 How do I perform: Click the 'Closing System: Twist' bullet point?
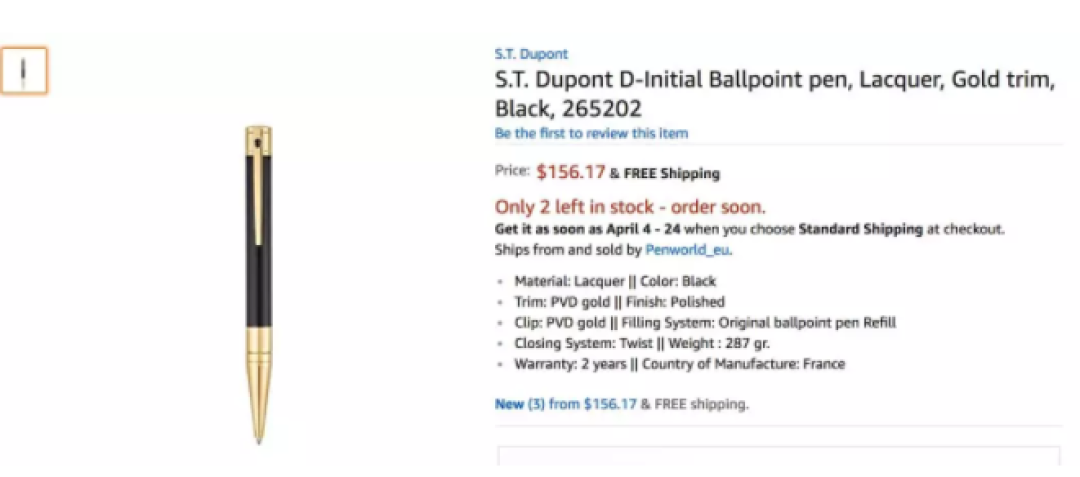tap(642, 343)
